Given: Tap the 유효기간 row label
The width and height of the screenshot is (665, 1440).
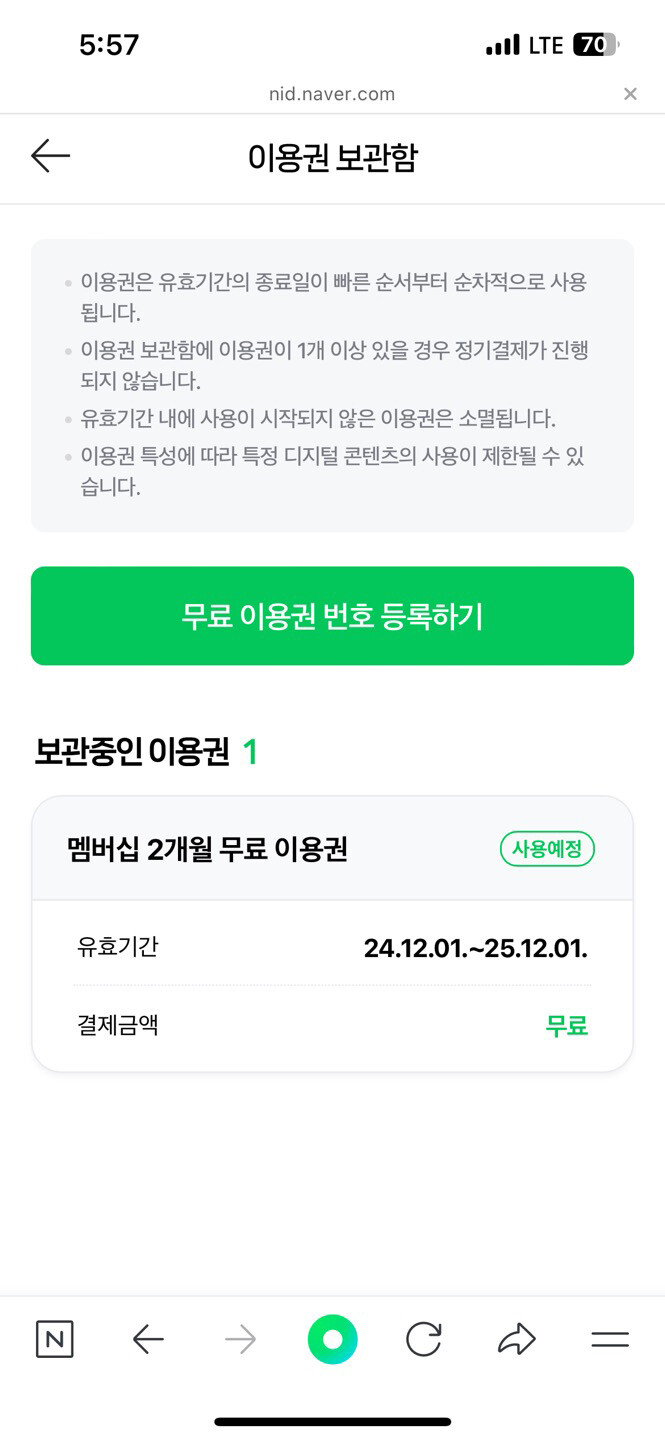Looking at the screenshot, I should click(117, 946).
